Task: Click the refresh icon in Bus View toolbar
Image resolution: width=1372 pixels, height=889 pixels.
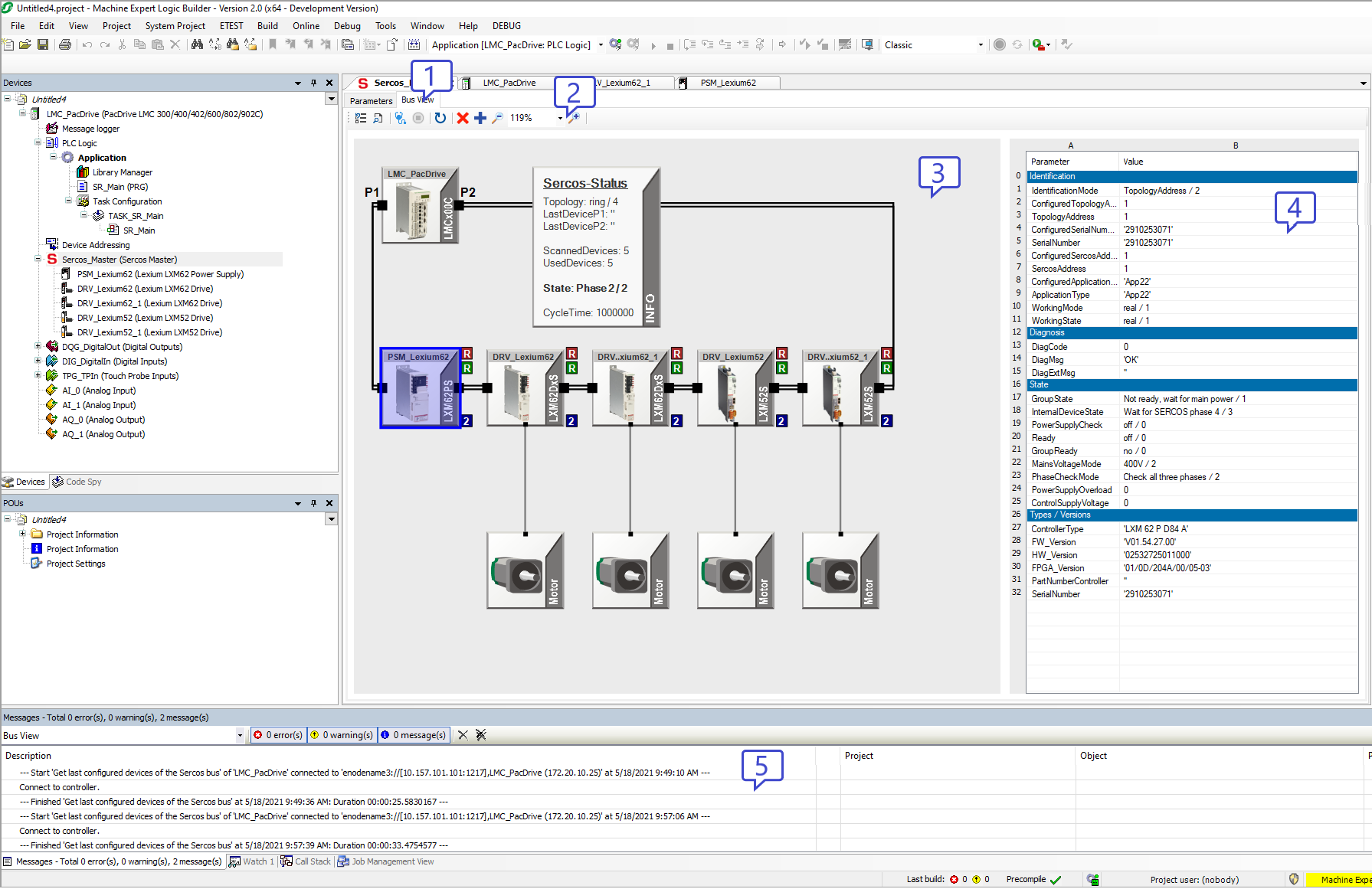Action: coord(440,118)
